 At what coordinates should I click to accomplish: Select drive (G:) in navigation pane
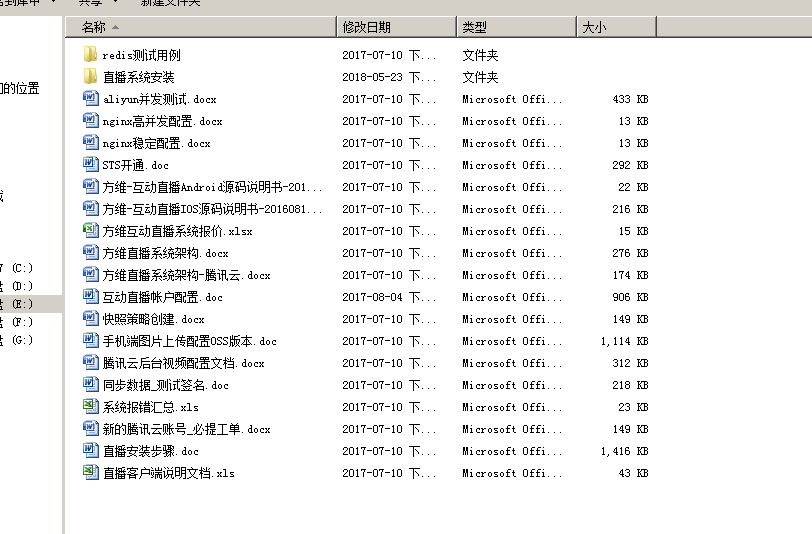[x=22, y=340]
